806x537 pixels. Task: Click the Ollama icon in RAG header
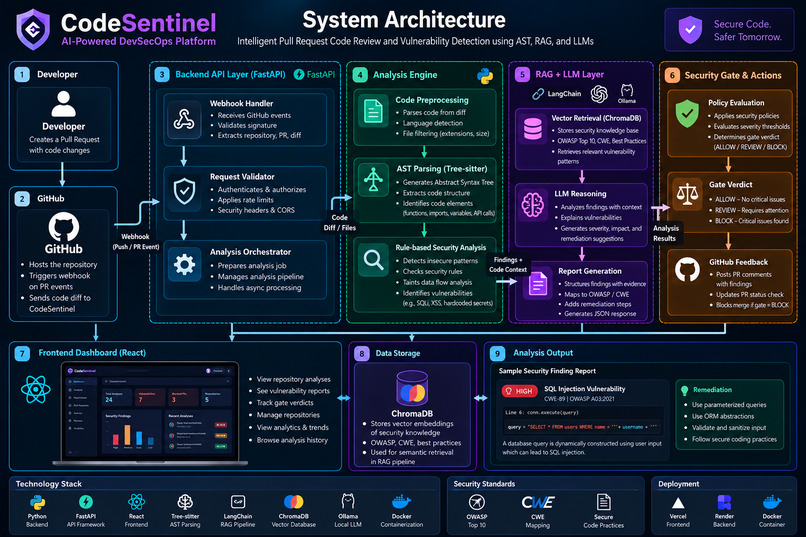click(627, 90)
